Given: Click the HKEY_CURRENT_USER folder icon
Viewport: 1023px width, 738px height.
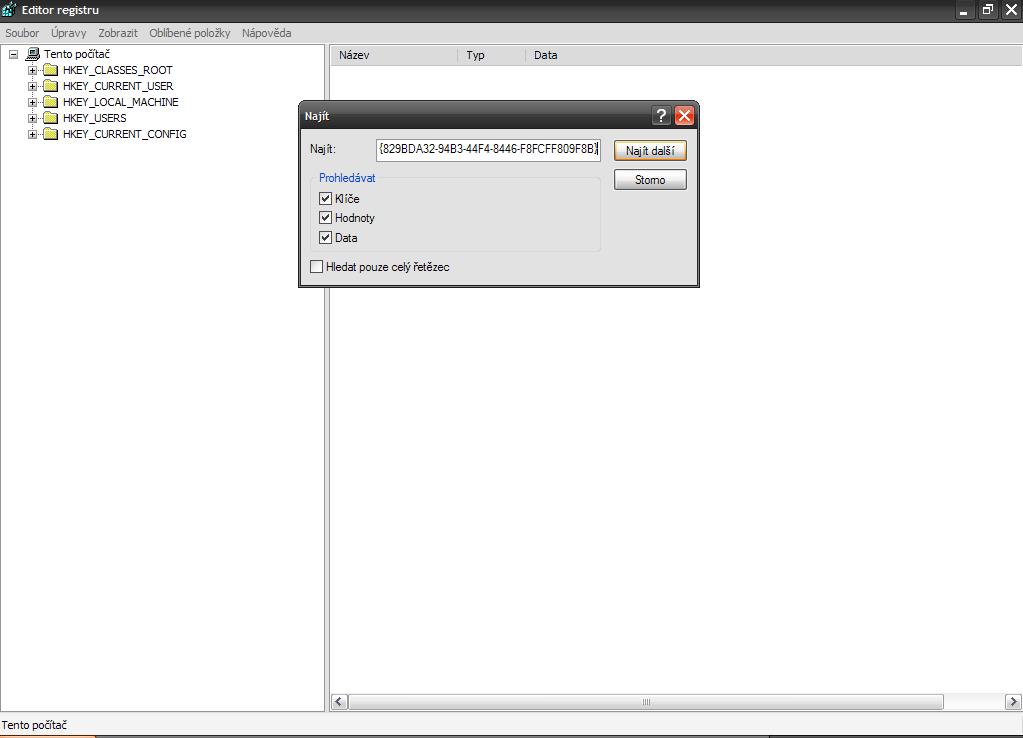Looking at the screenshot, I should click(51, 86).
